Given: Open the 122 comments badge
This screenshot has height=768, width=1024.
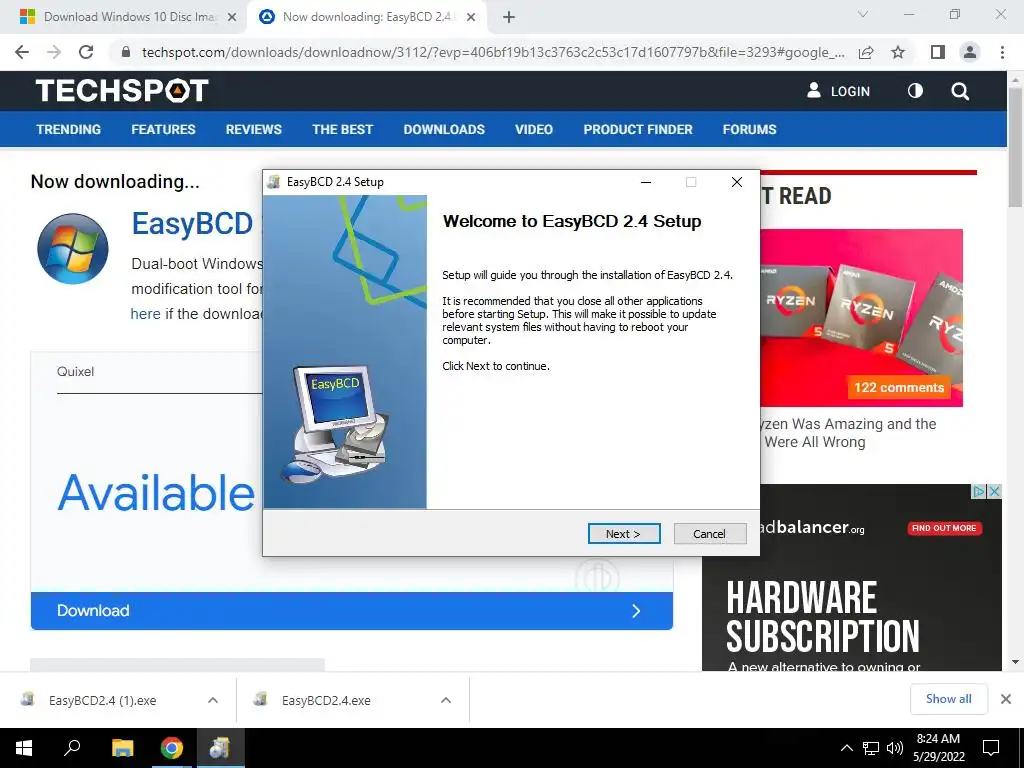Looking at the screenshot, I should coord(899,387).
